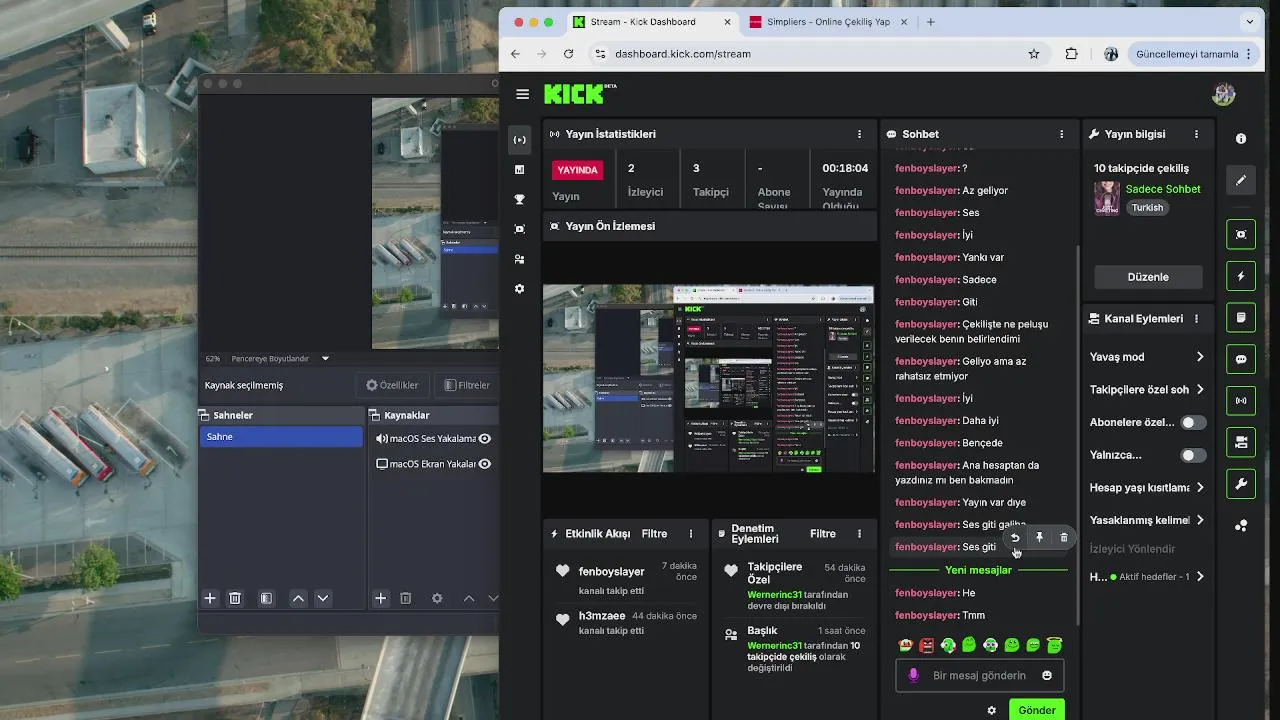1280x720 pixels.
Task: Click Etkinlik Akışı Filtre button
Action: (654, 534)
